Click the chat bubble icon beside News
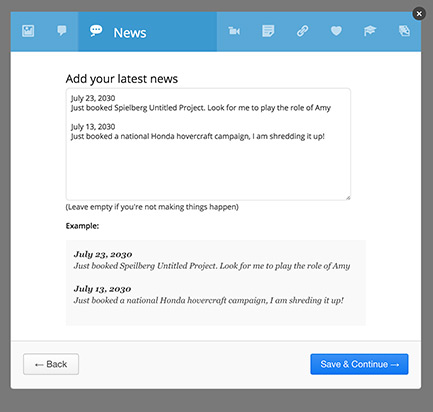433x412 pixels. point(96,31)
